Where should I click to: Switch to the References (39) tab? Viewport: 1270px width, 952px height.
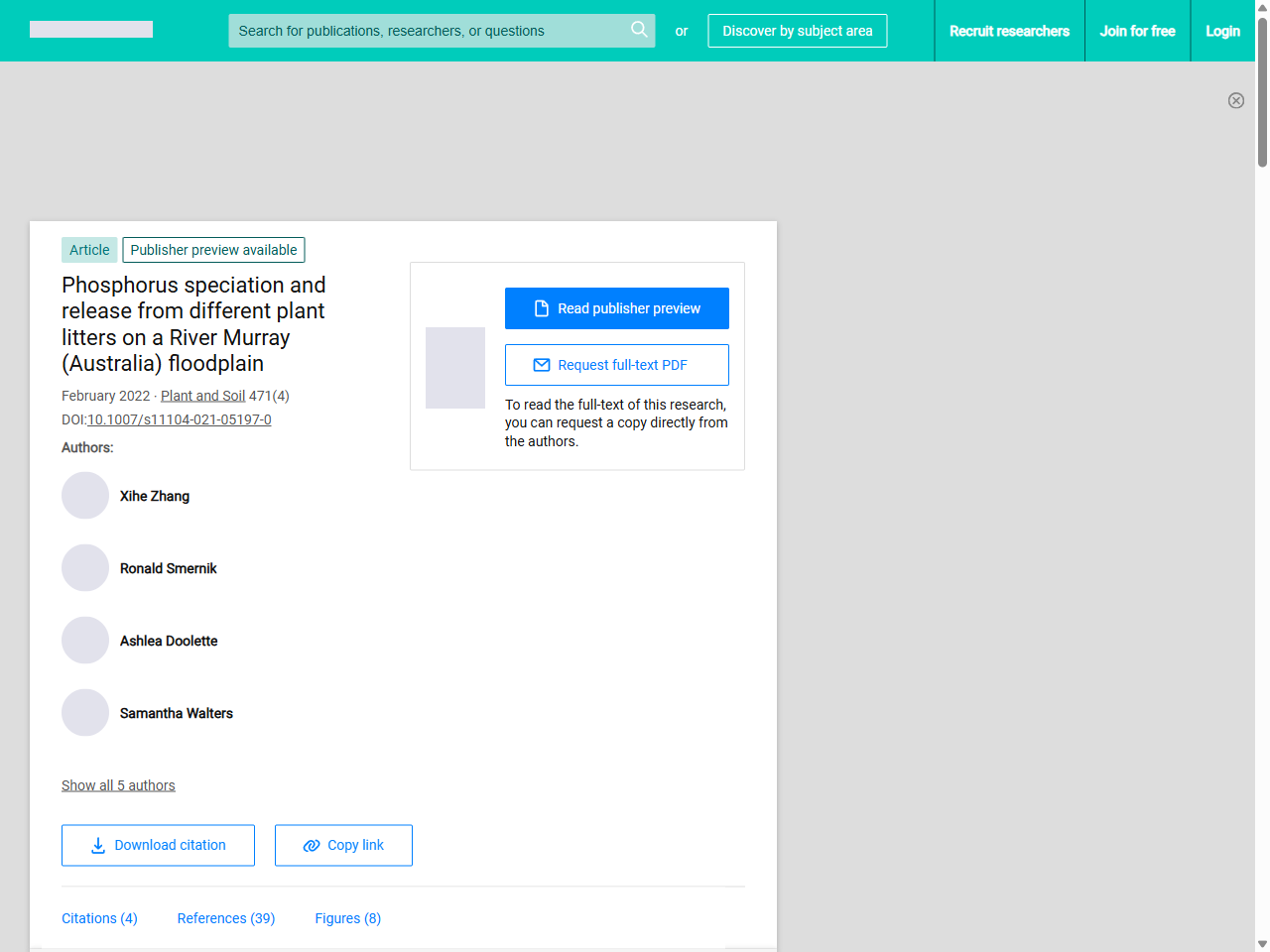tap(226, 918)
